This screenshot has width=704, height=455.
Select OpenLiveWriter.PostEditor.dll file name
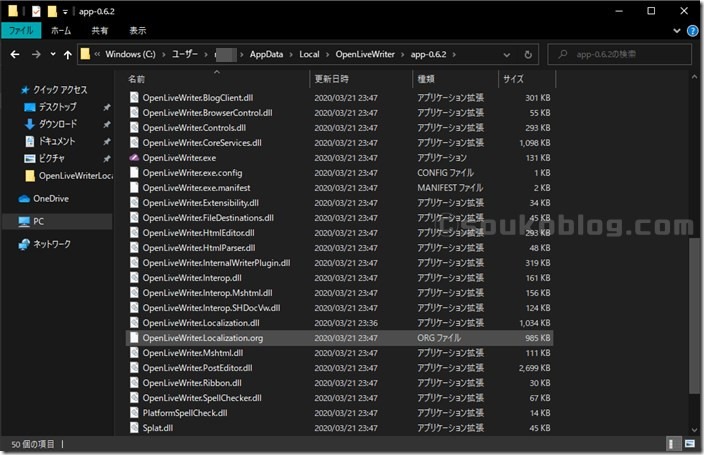point(198,368)
